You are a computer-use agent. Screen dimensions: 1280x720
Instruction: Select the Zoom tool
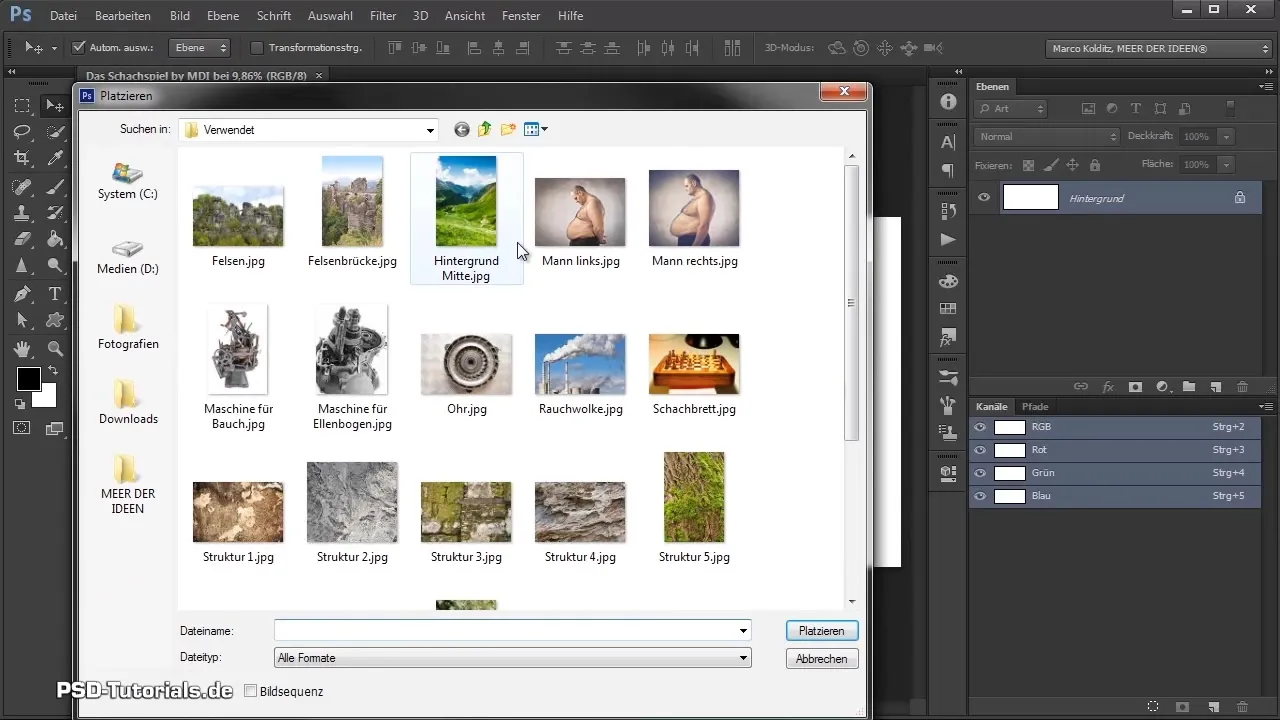tap(55, 349)
